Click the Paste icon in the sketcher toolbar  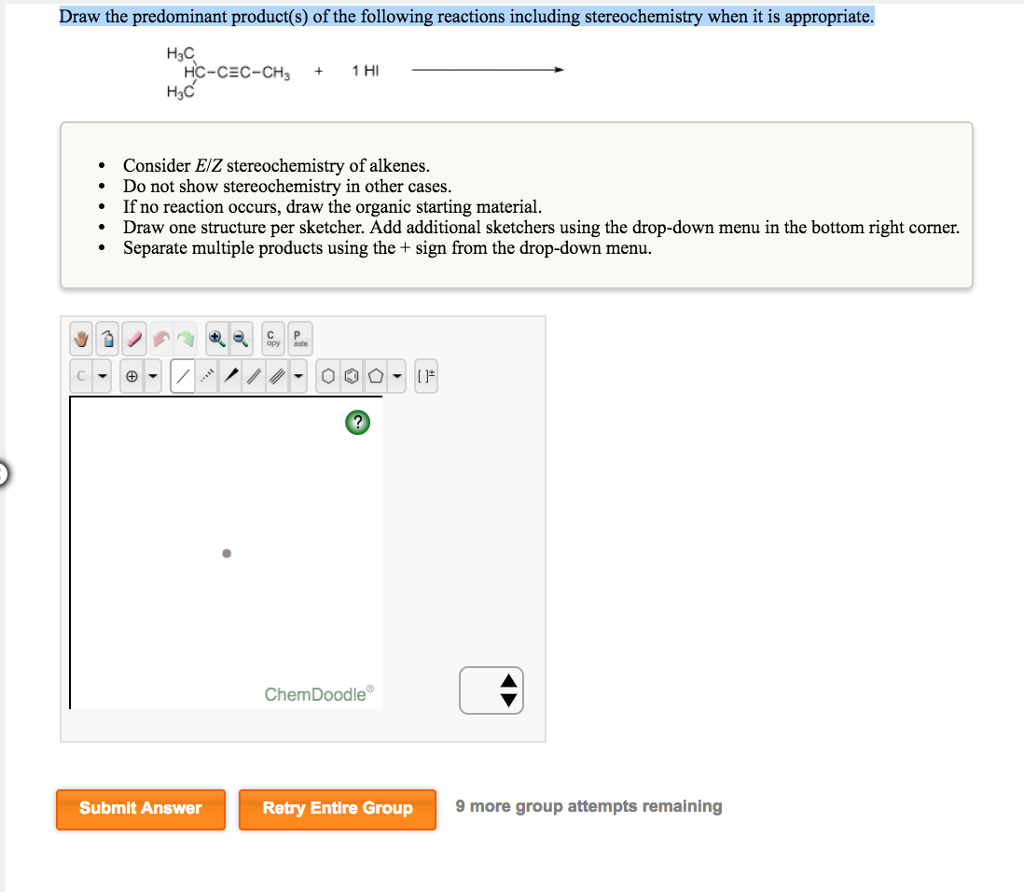click(x=298, y=338)
